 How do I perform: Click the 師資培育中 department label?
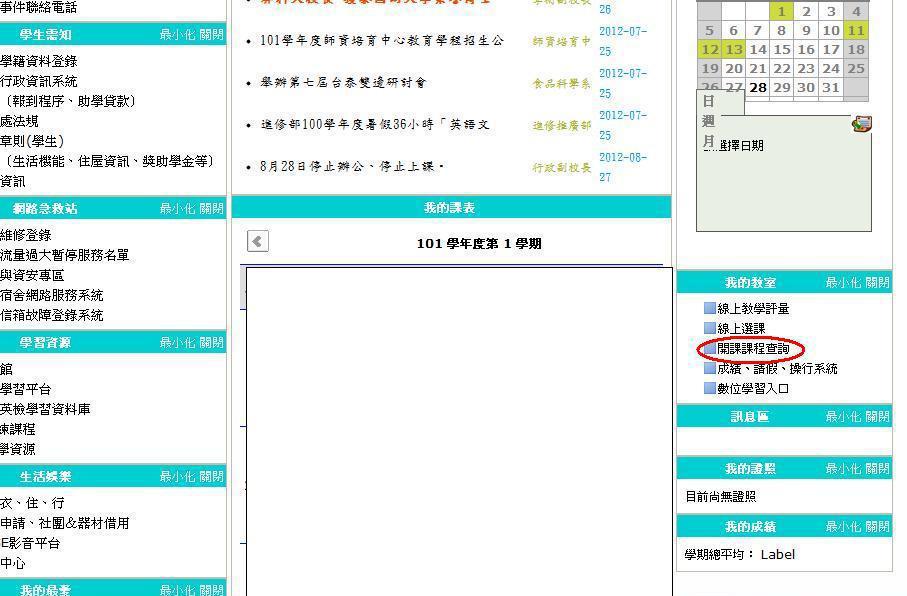(562, 41)
